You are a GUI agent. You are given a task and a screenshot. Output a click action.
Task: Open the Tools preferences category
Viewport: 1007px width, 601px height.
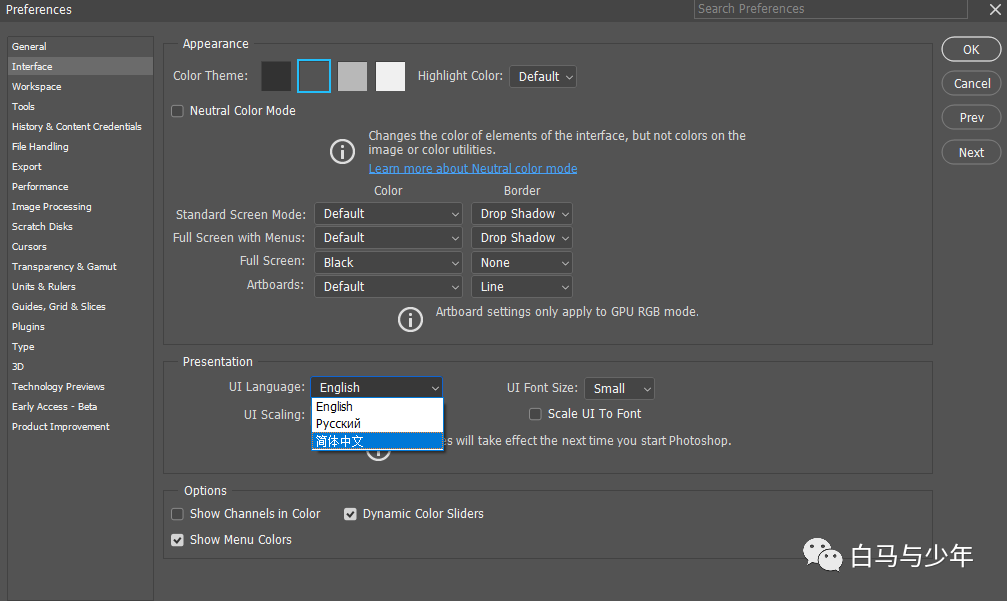[80, 107]
